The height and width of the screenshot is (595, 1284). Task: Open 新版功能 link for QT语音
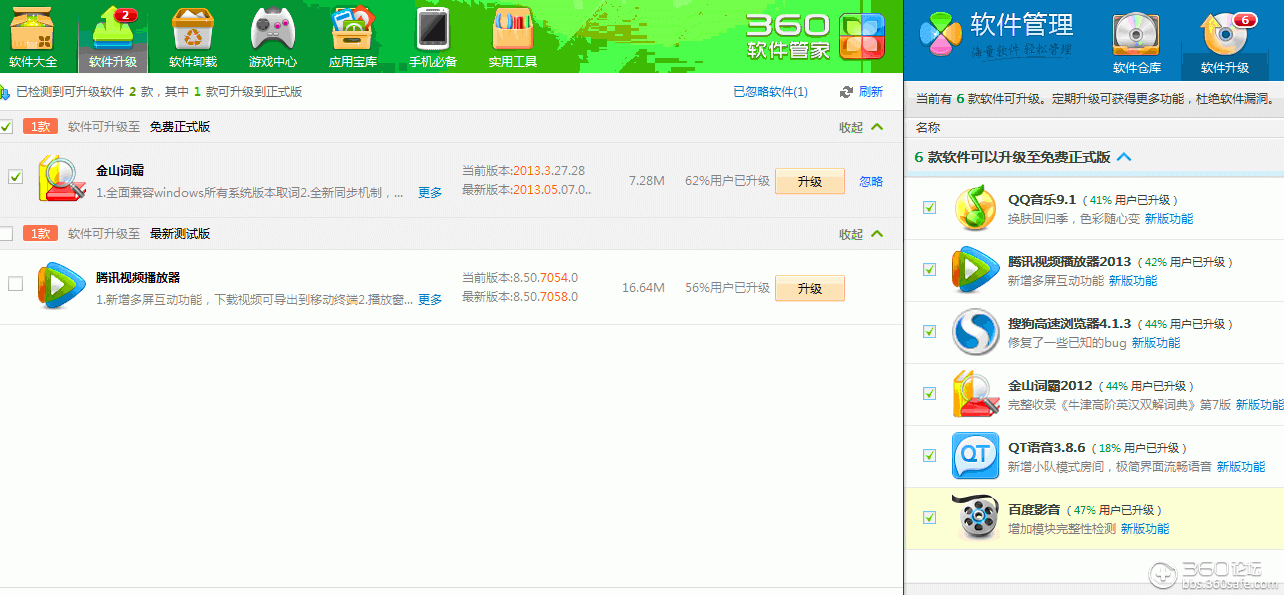click(x=1241, y=467)
